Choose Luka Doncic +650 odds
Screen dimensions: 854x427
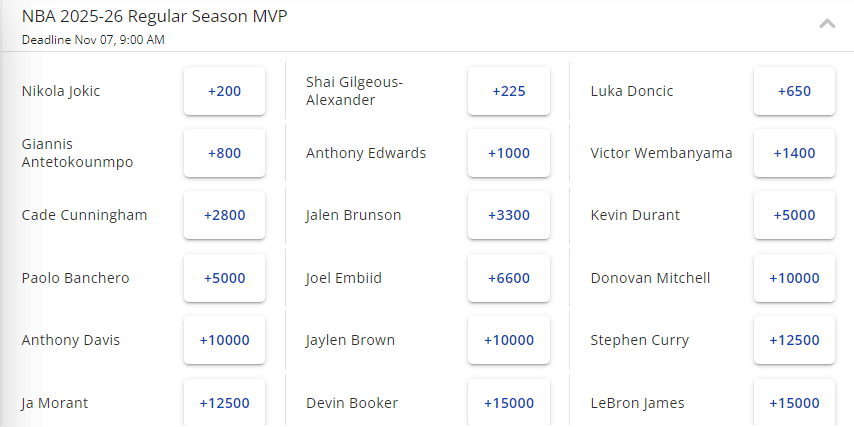pos(794,91)
